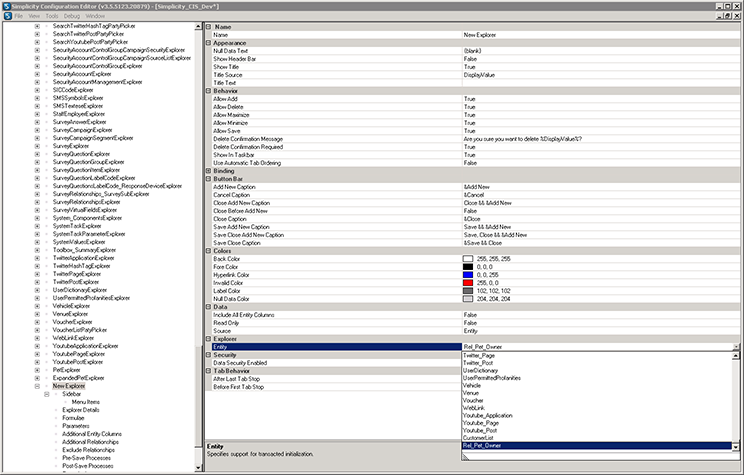
Task: Select the Explorer Details tree node
Action: point(81,410)
